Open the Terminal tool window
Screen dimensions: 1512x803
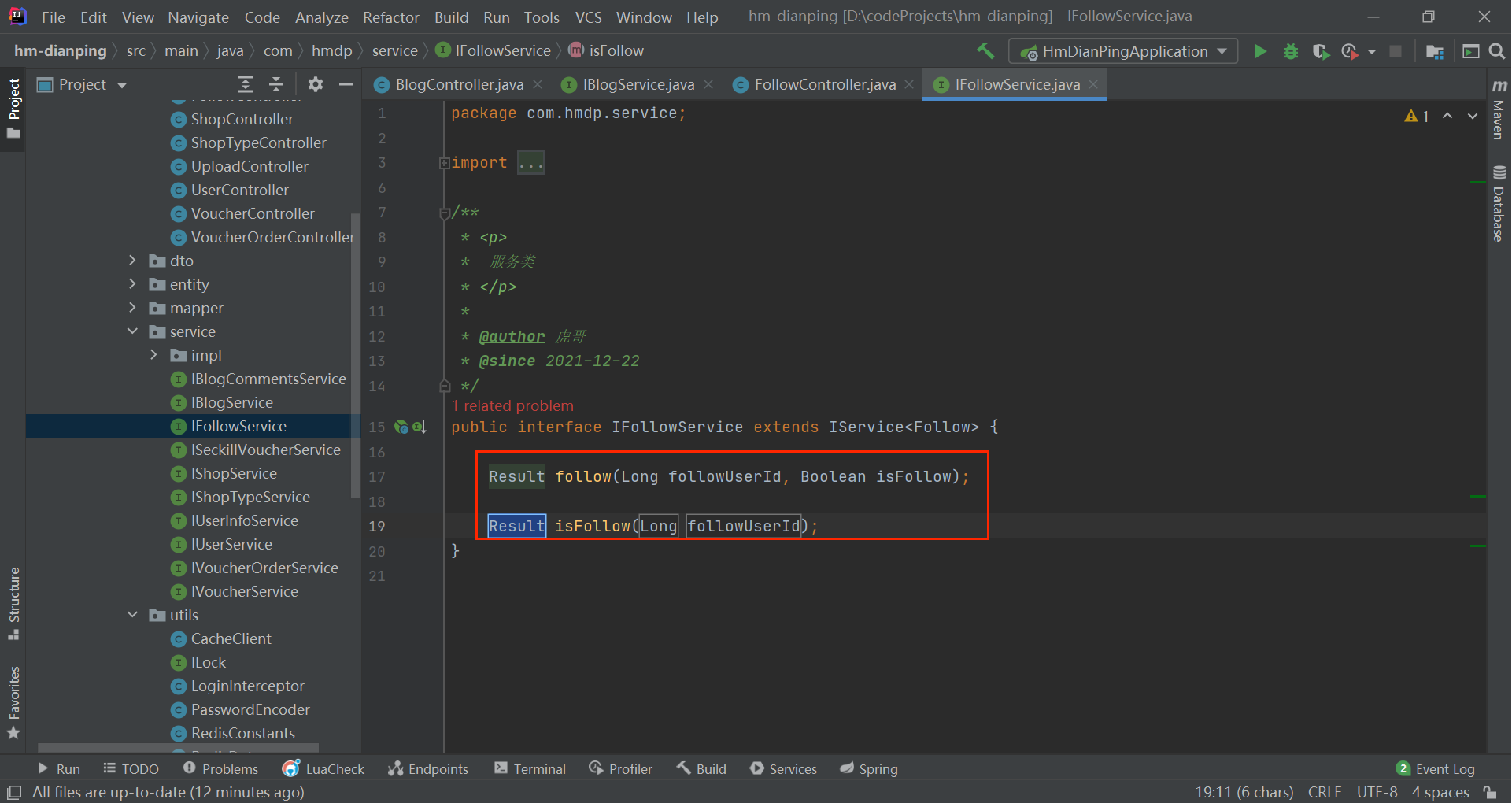coord(530,769)
